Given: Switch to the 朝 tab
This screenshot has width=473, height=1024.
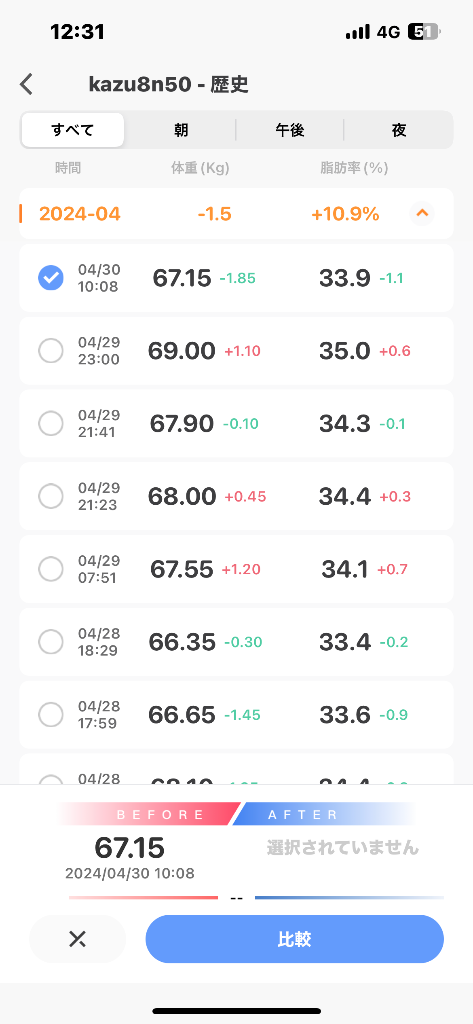Looking at the screenshot, I should pyautogui.click(x=181, y=130).
